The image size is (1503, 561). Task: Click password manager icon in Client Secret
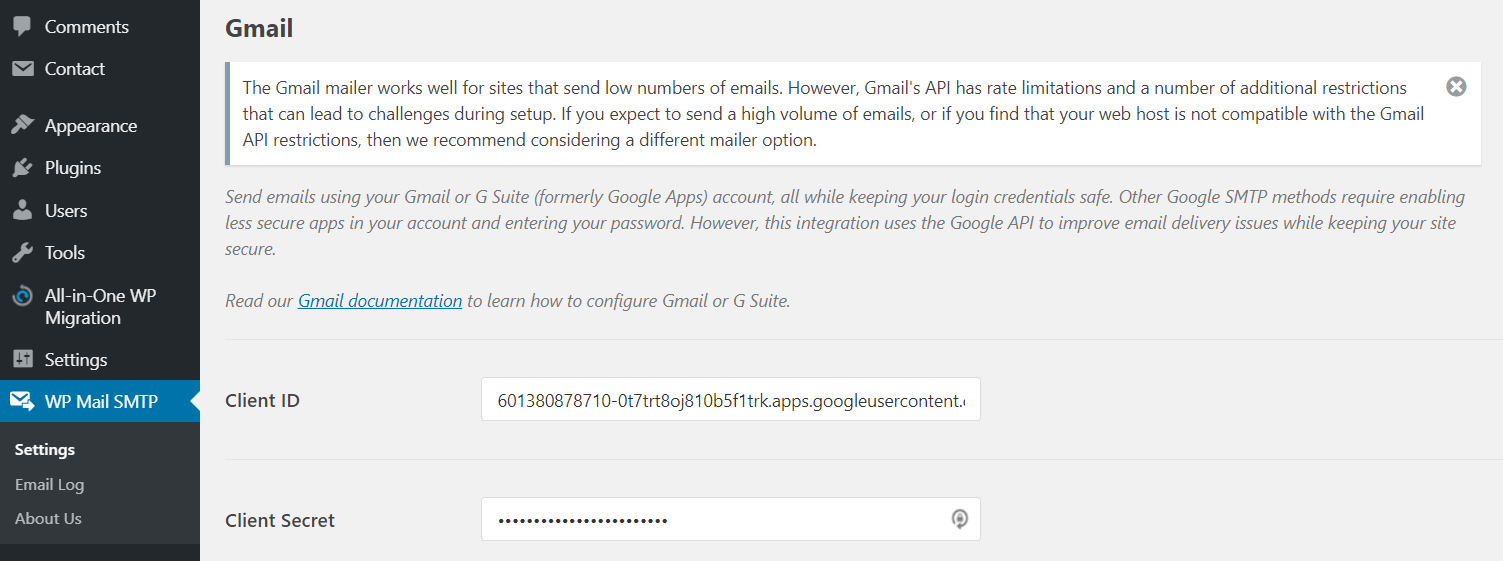pyautogui.click(x=959, y=519)
